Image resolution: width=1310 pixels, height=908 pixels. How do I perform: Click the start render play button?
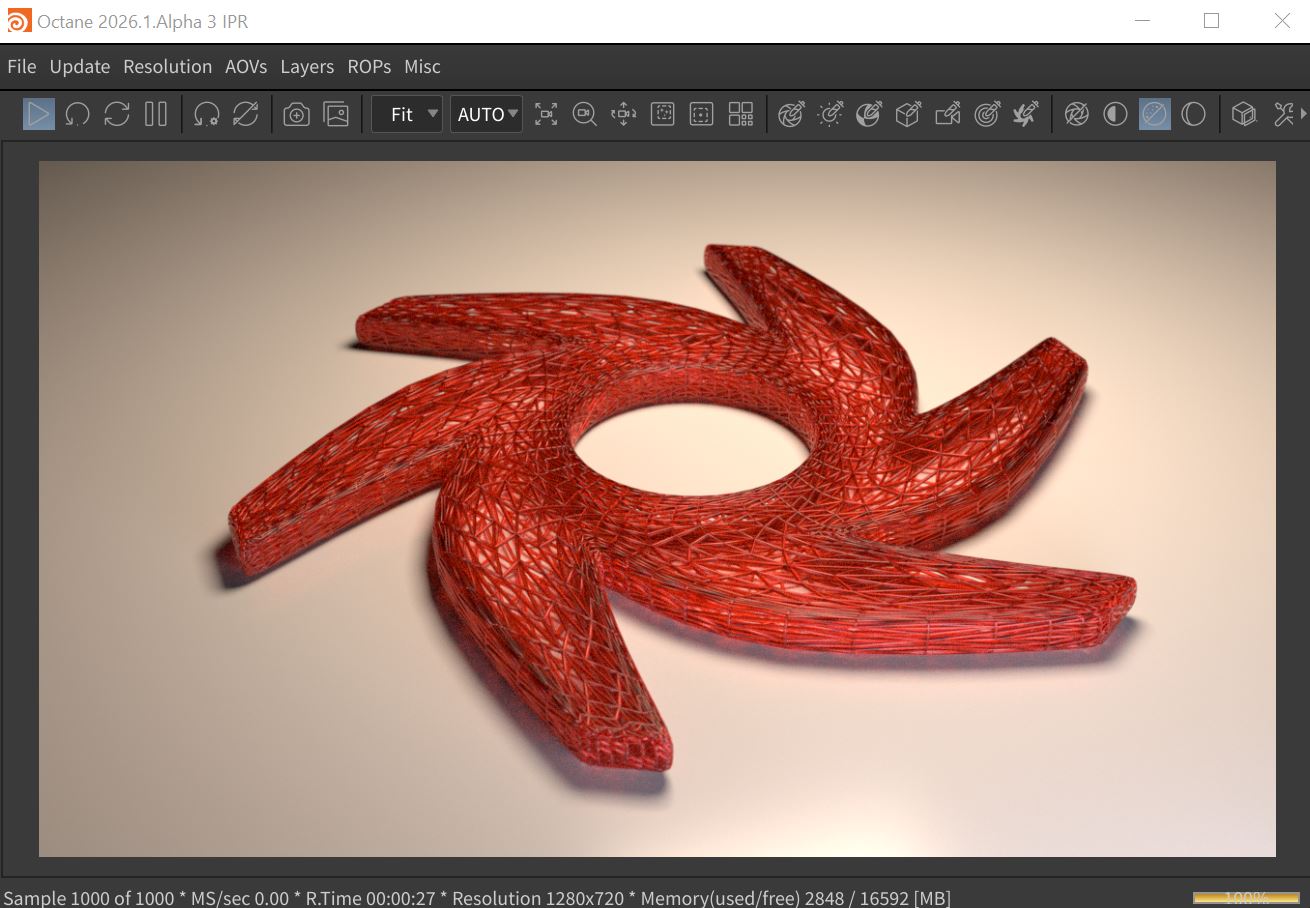pos(38,114)
